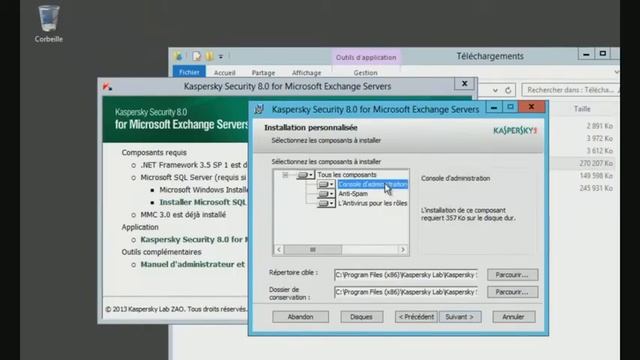Viewport: 640px width, 360px height.
Task: Open install-state dropdown for Console d'administration
Action: [x=326, y=184]
